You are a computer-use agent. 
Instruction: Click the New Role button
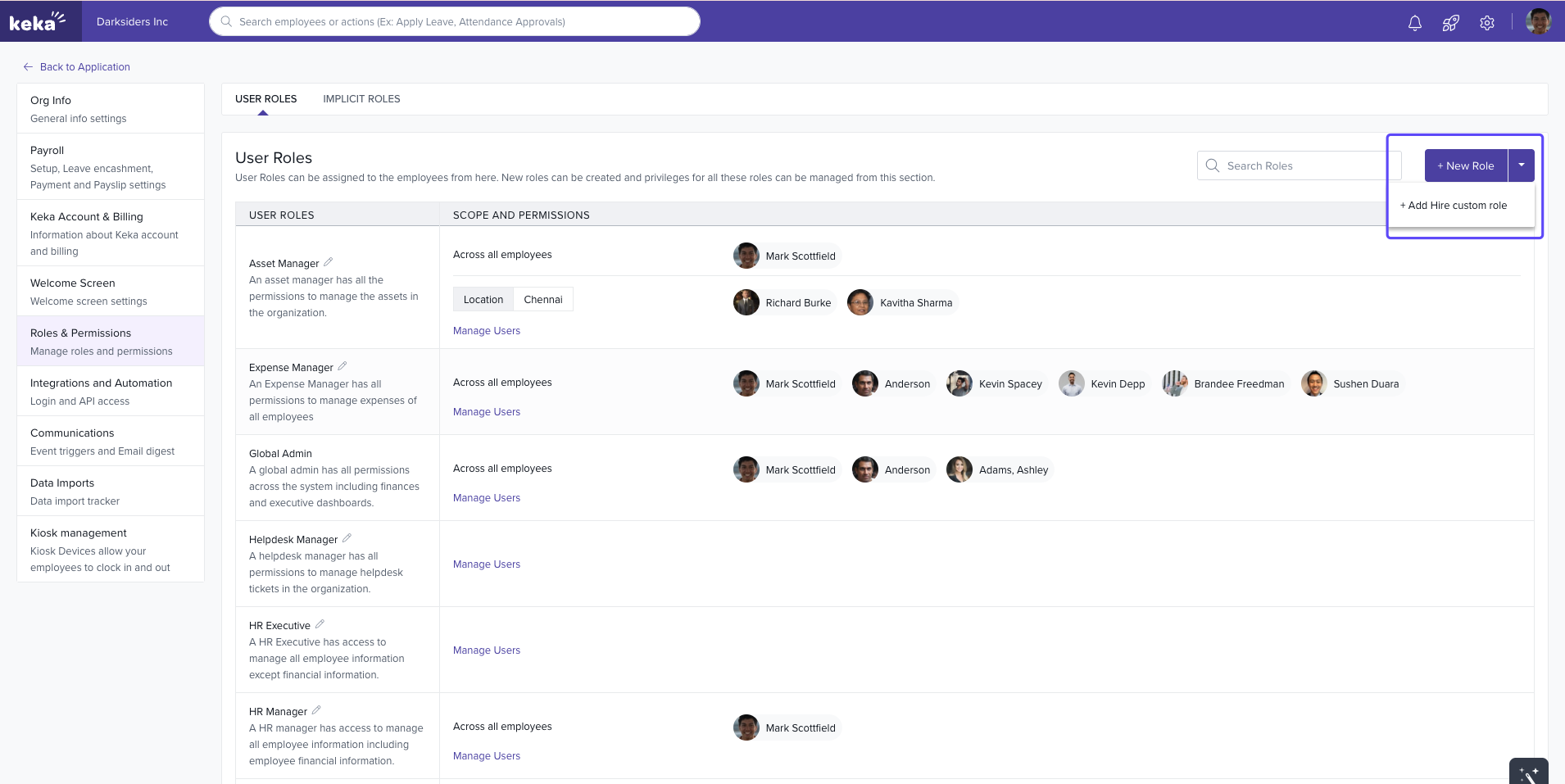1466,165
